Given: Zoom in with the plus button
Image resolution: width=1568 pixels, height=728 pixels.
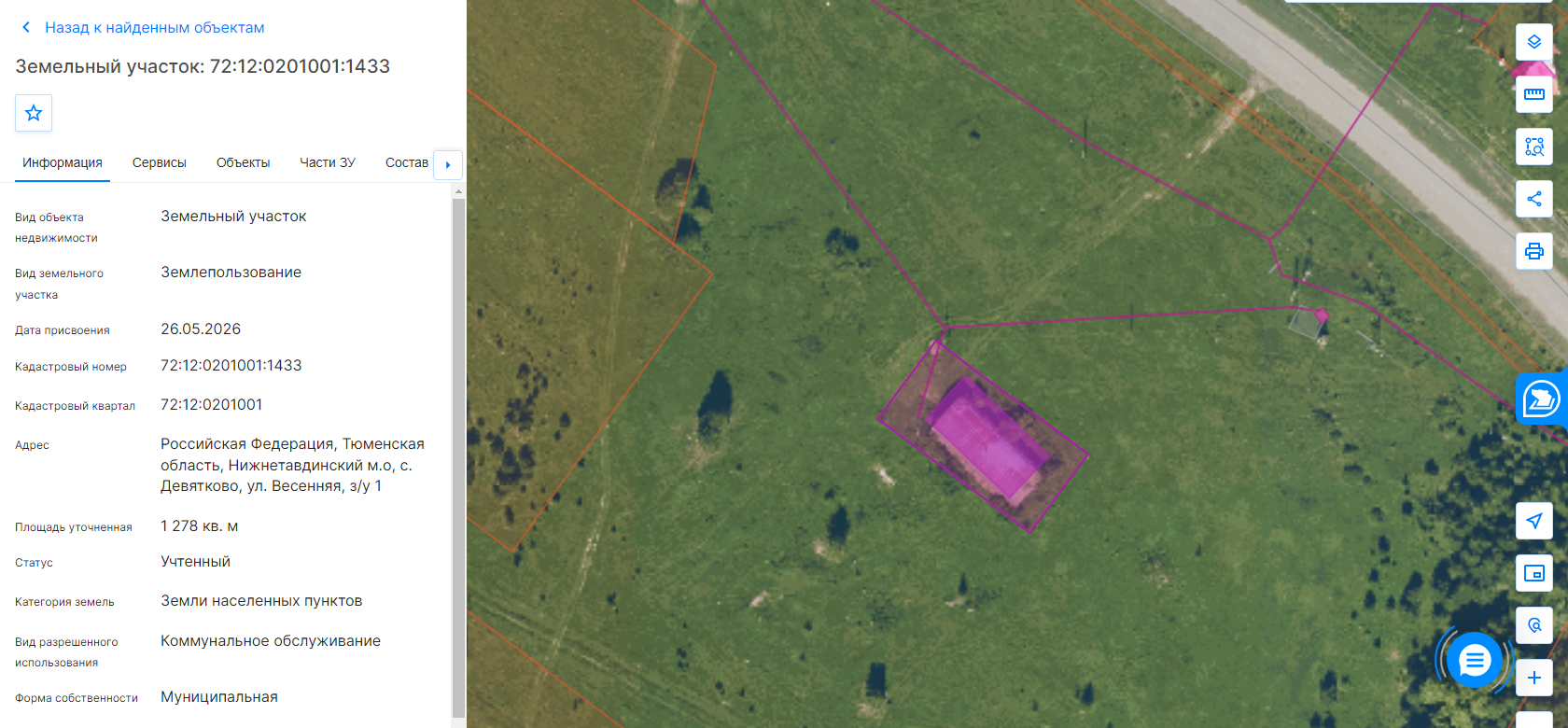Looking at the screenshot, I should 1533,678.
